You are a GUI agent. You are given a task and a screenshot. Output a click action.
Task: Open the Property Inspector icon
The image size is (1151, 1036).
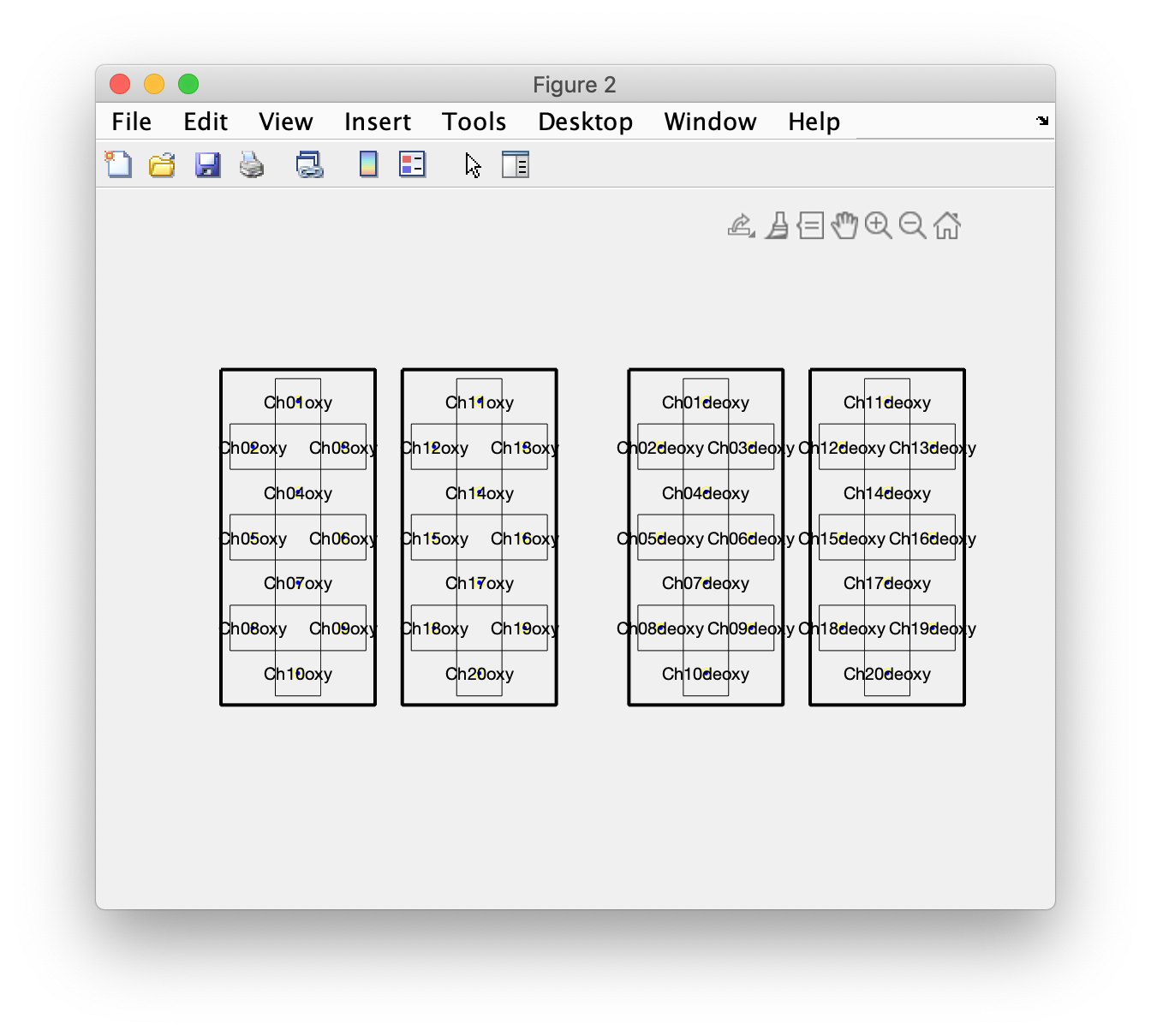click(x=516, y=164)
